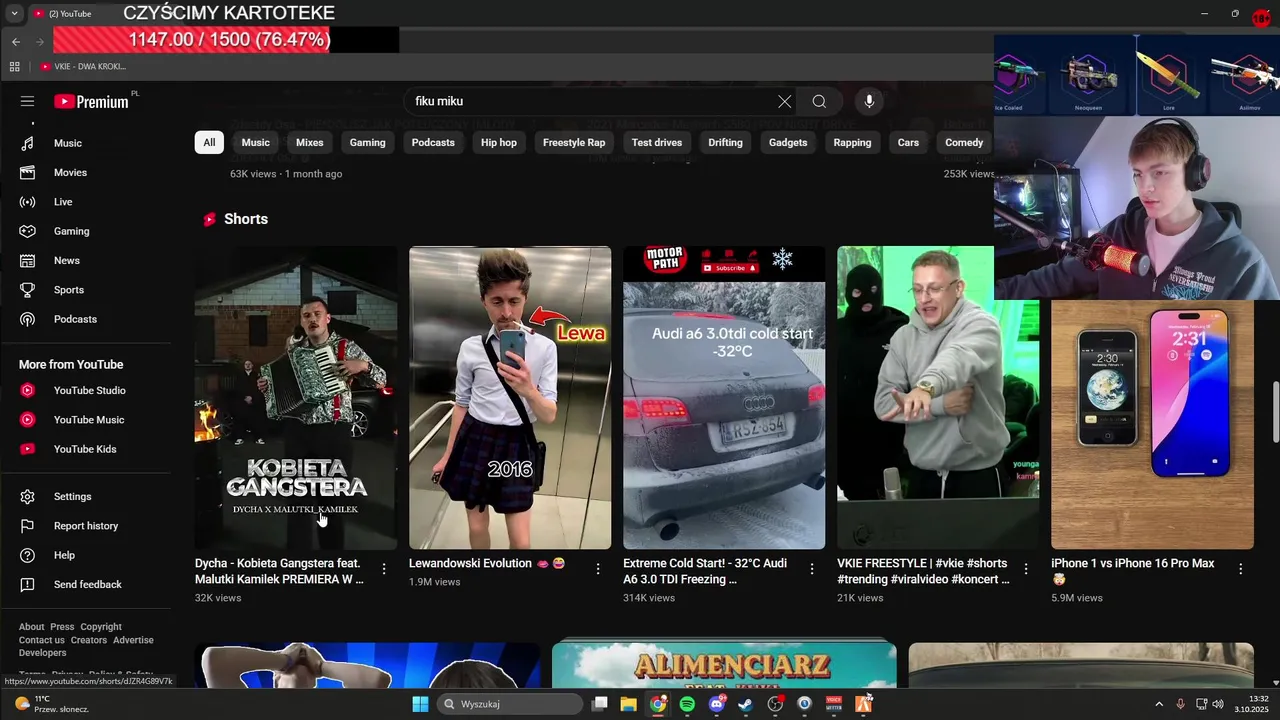
Task: Select the Cars filter chip
Action: click(x=908, y=142)
